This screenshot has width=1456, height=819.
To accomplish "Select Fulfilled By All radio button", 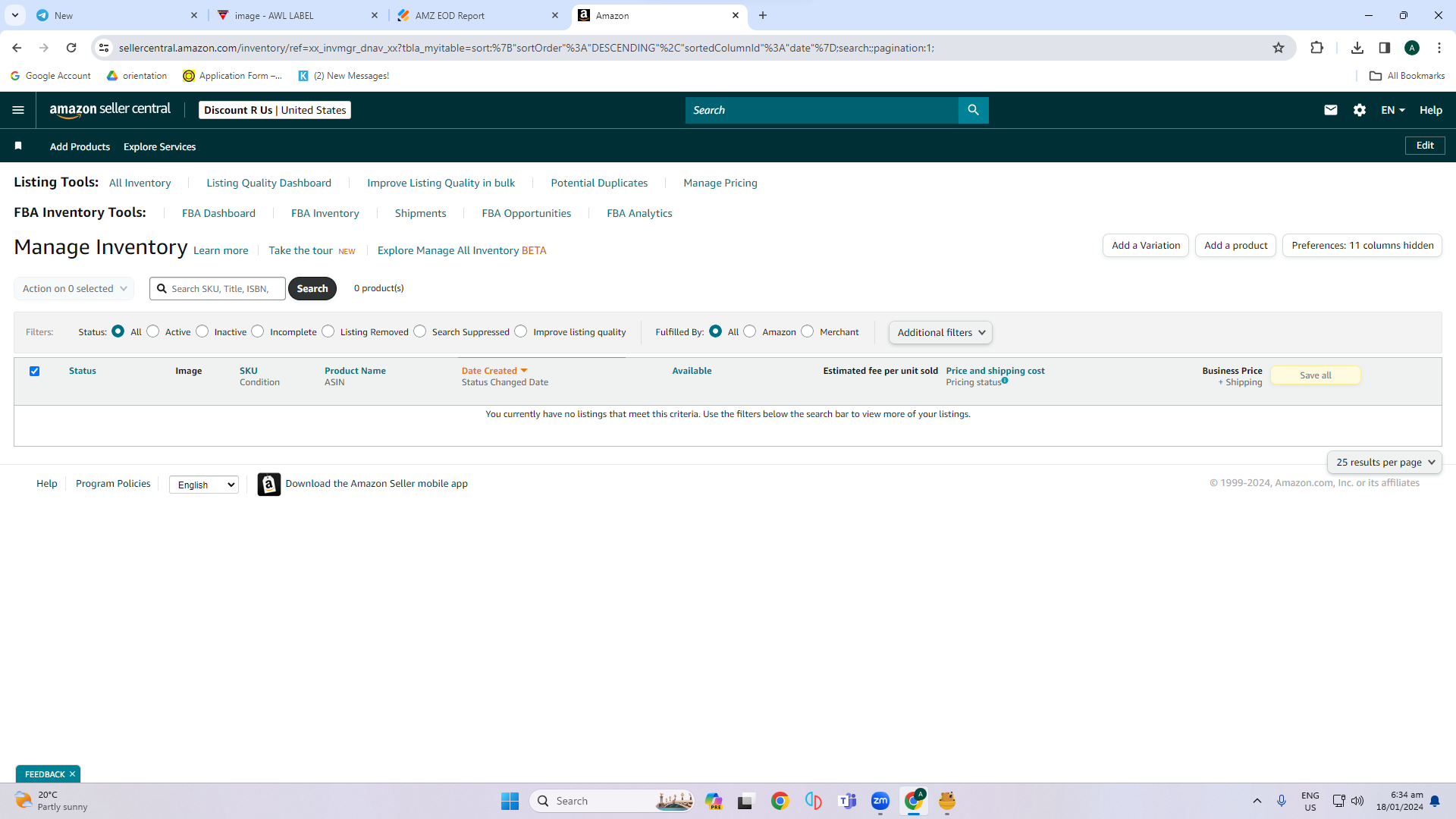I will click(x=716, y=331).
